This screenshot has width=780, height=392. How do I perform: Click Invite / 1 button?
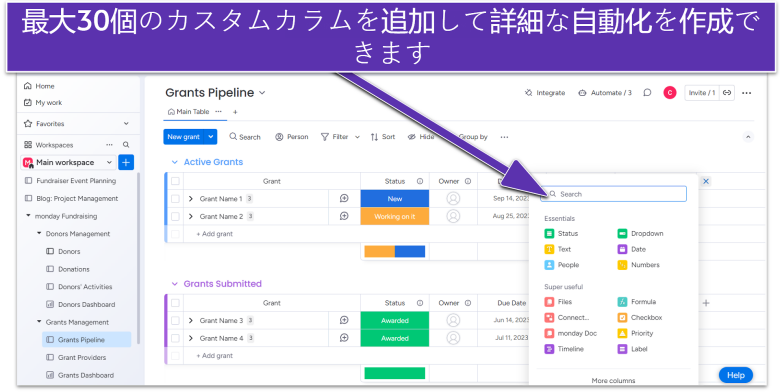[702, 93]
